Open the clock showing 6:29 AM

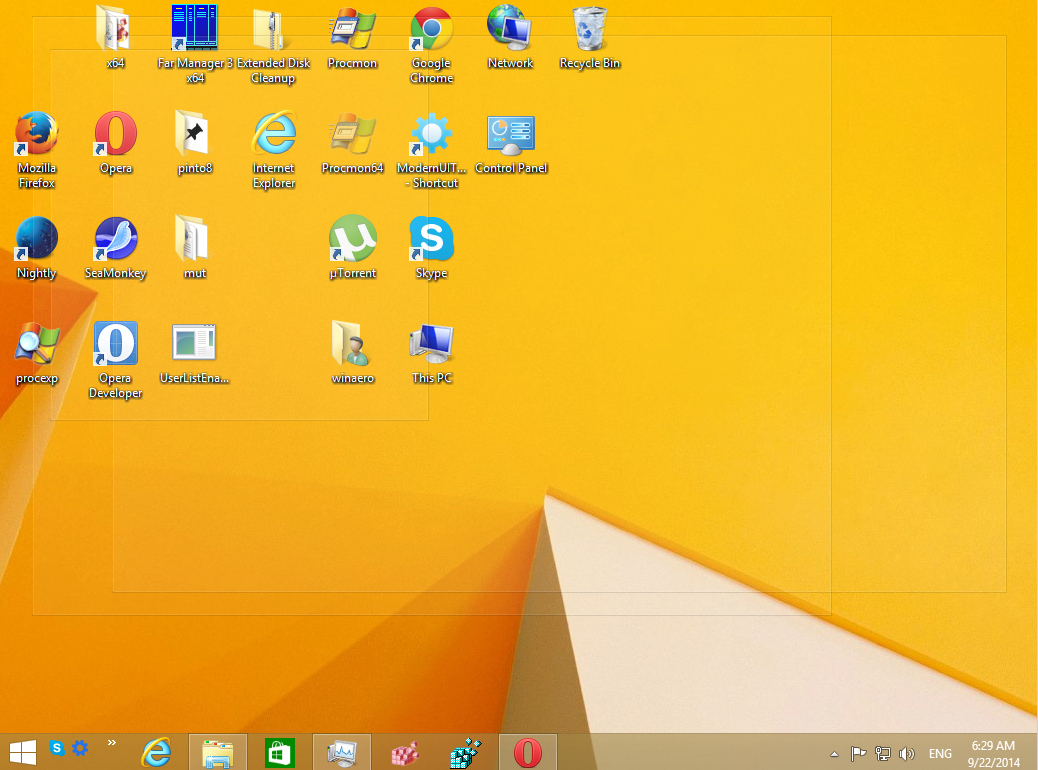point(994,753)
